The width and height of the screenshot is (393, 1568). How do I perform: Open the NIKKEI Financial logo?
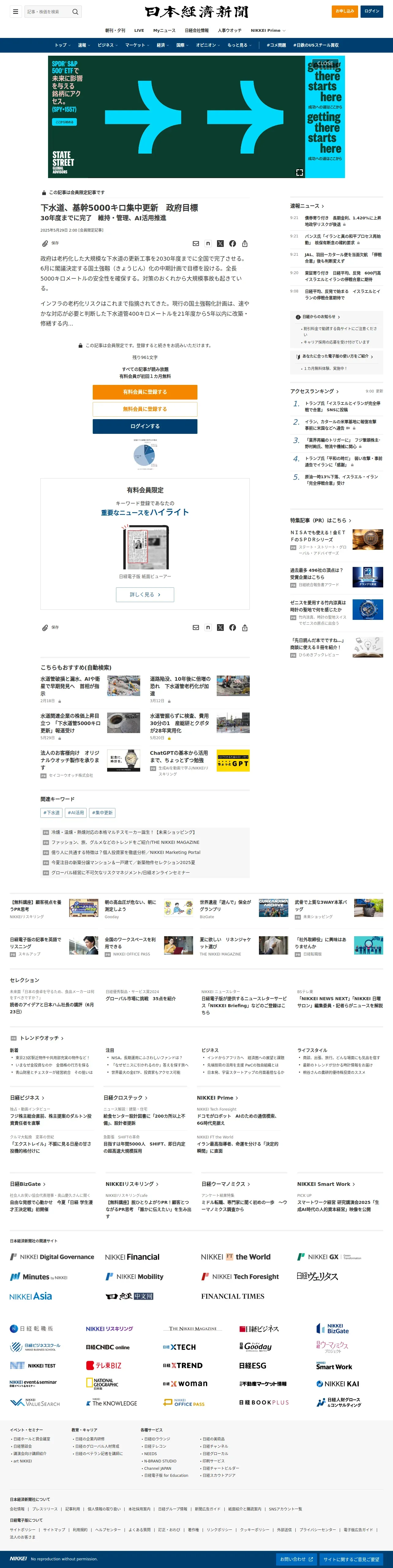[132, 1257]
